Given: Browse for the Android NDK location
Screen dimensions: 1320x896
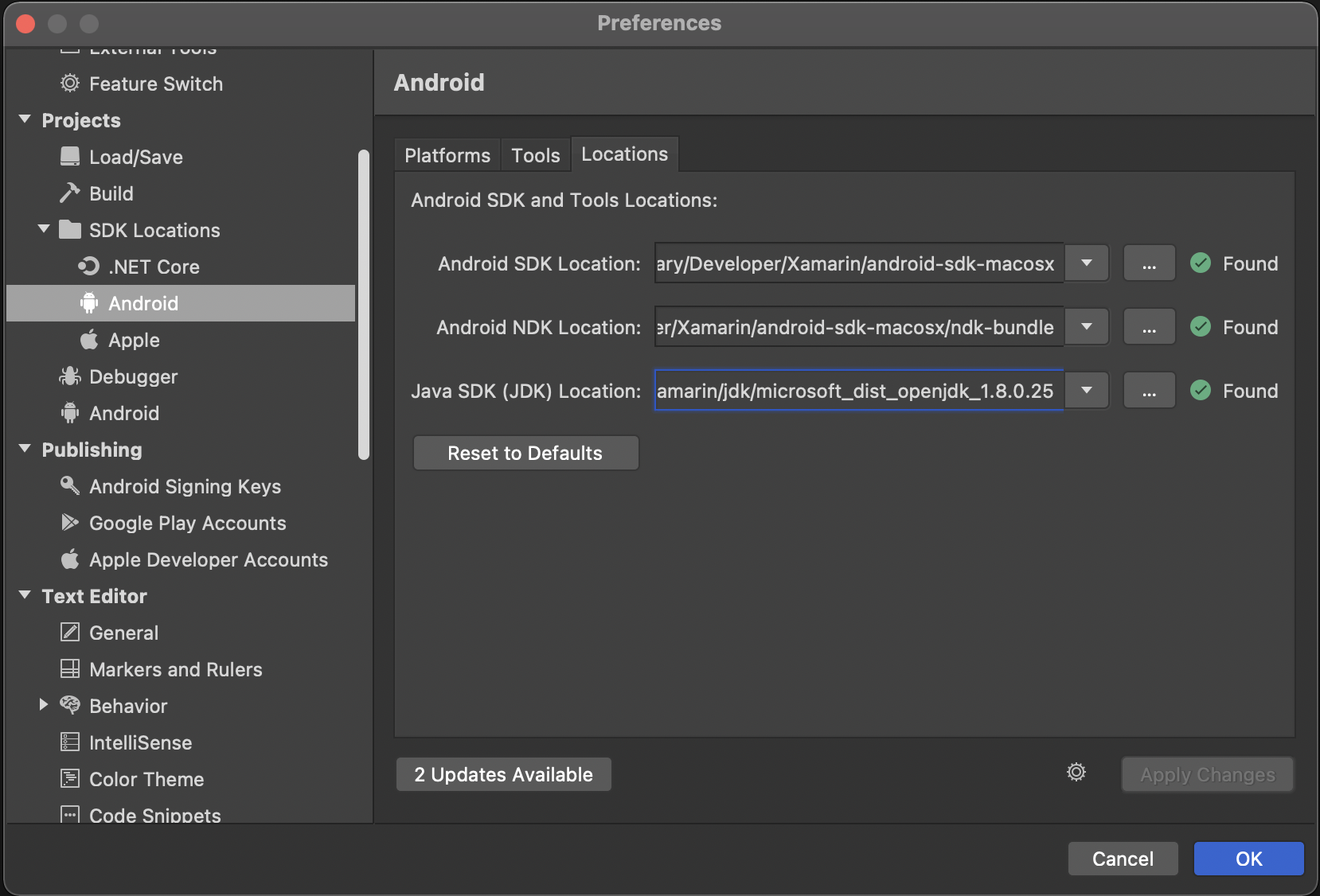Looking at the screenshot, I should point(1148,326).
